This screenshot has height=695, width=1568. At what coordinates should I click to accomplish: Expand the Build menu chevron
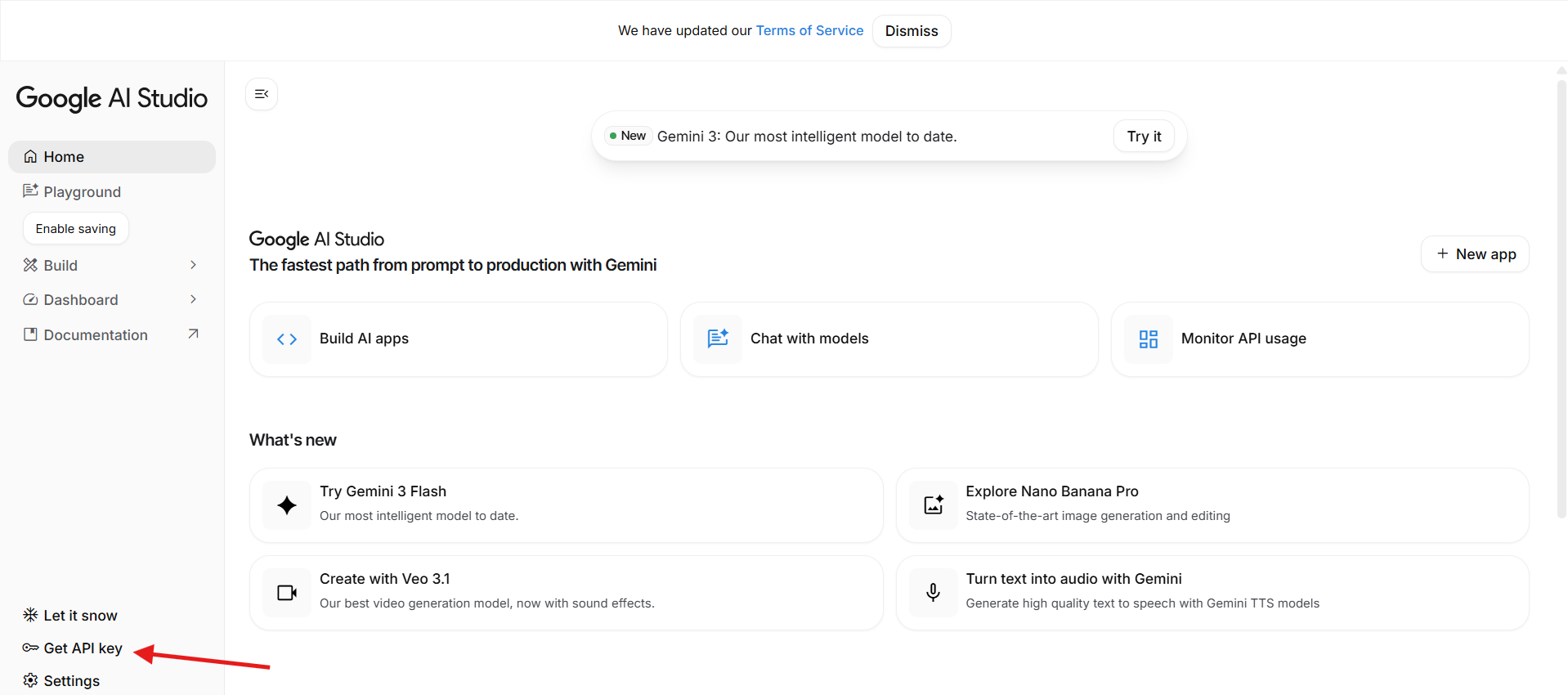[x=193, y=265]
